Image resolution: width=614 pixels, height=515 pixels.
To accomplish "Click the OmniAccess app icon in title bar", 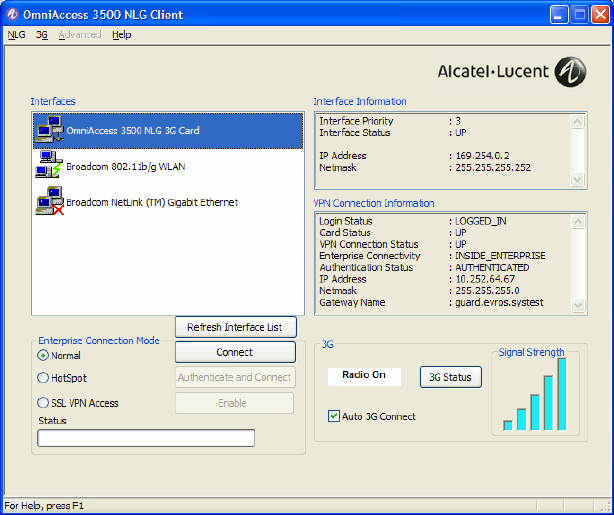I will [x=12, y=14].
